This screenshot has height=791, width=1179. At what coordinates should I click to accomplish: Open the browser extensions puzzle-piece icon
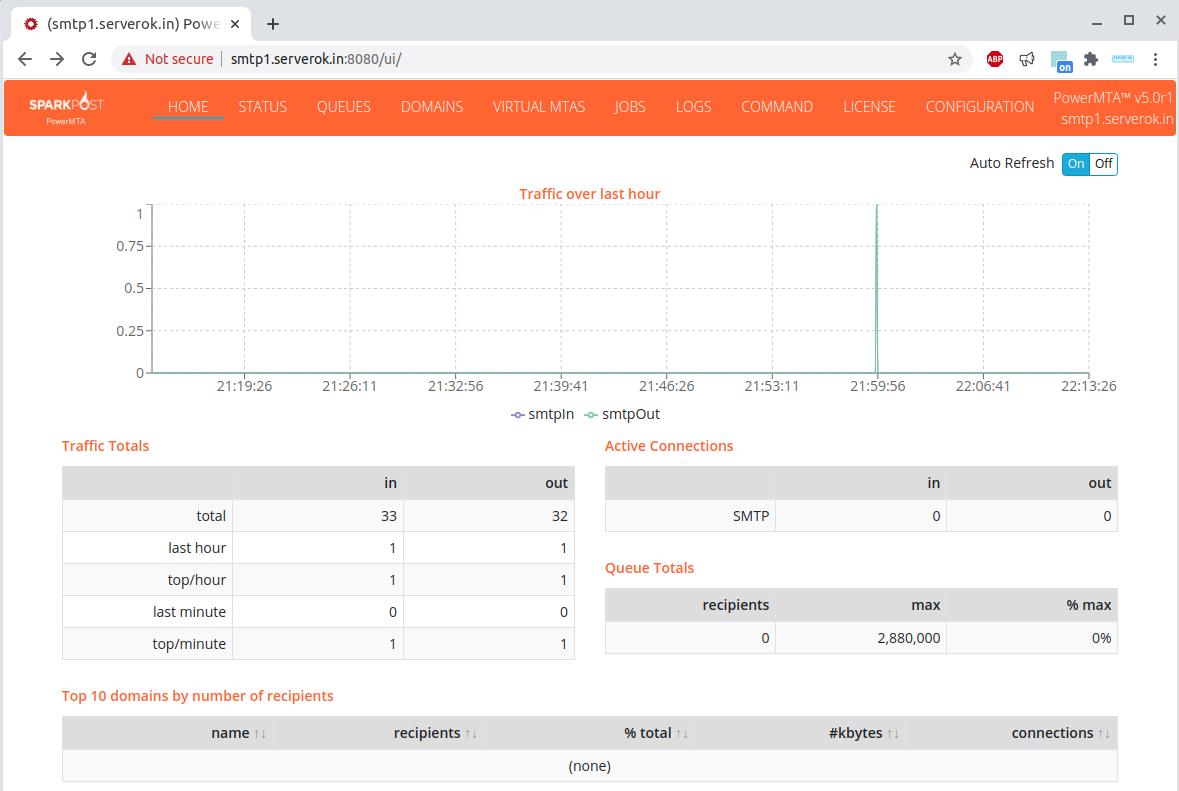(1090, 59)
